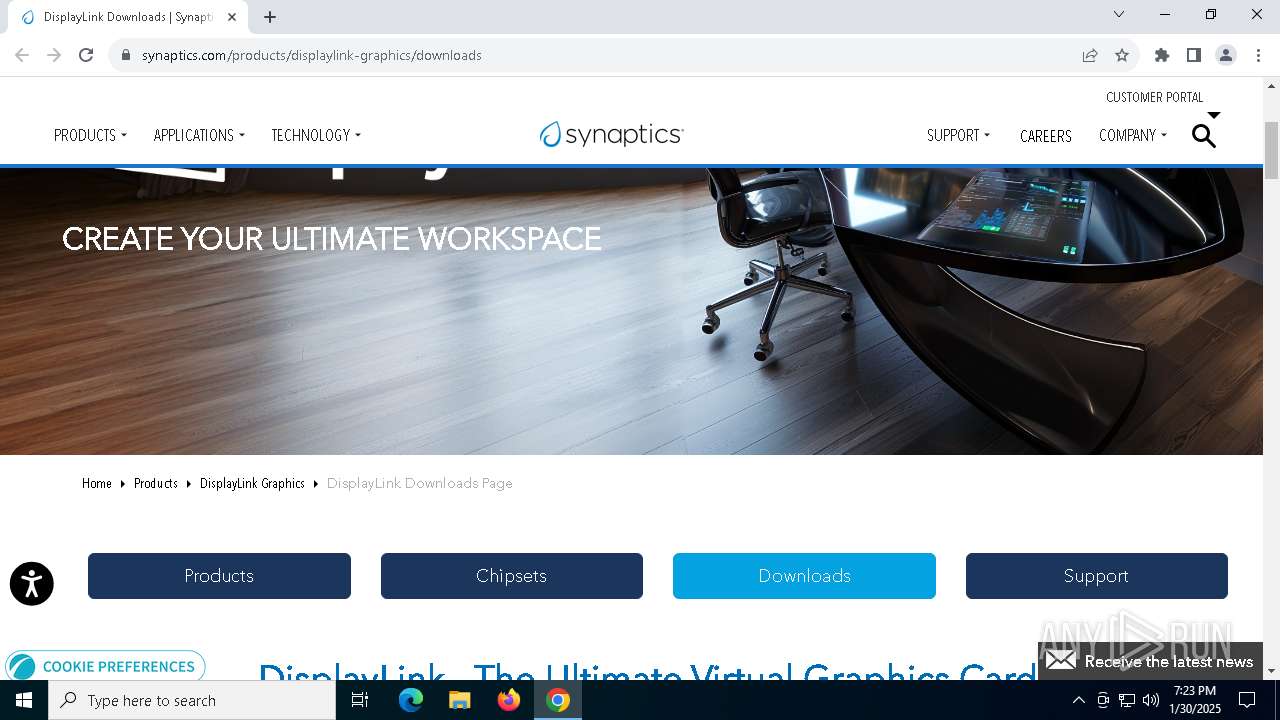
Task: Open the Chrome profile avatar
Action: 1226,55
